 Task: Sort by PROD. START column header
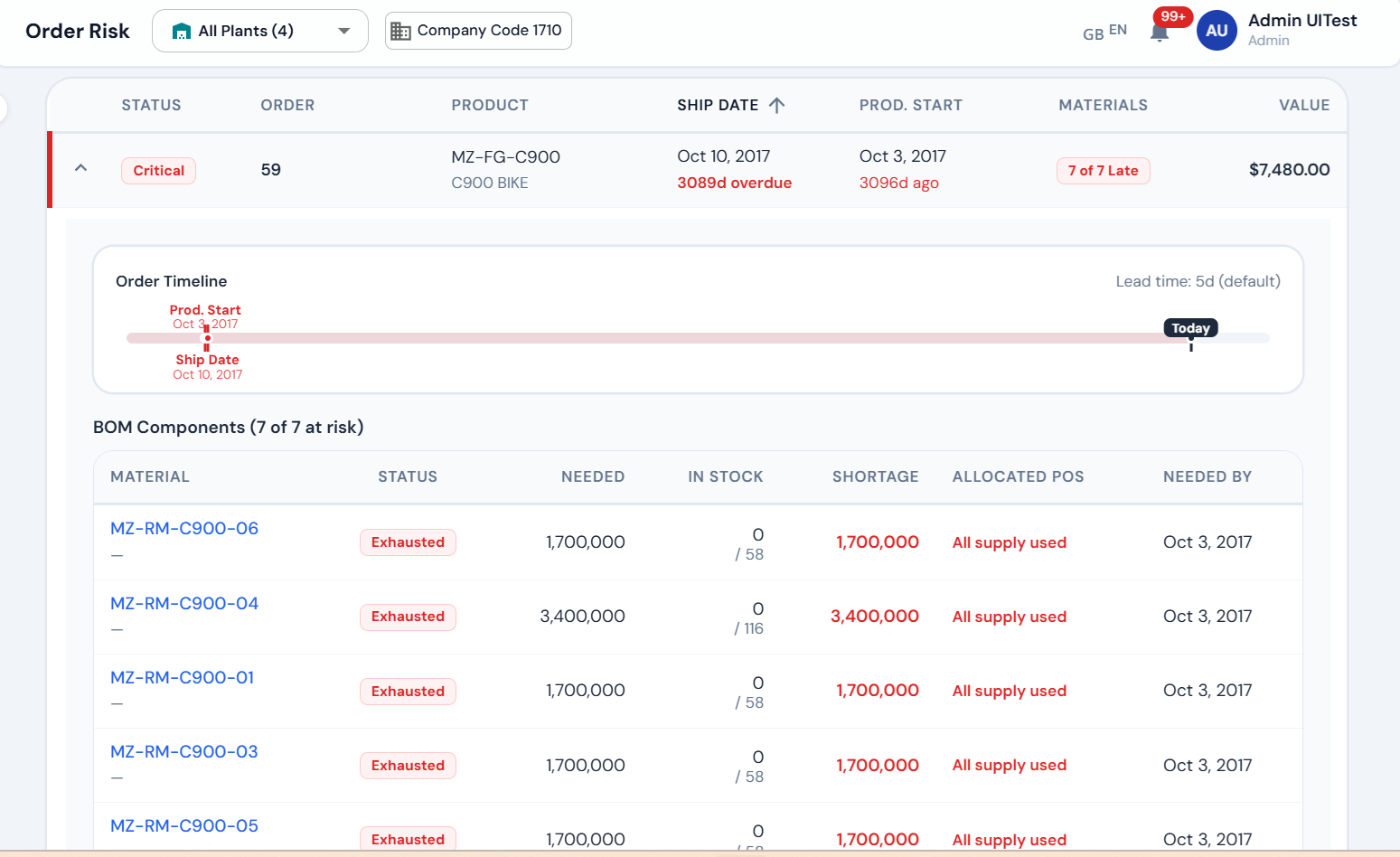click(910, 105)
